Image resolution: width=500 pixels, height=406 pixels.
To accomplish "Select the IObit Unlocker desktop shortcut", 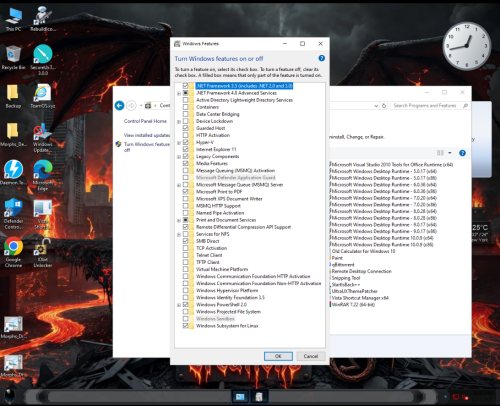I will point(43,252).
